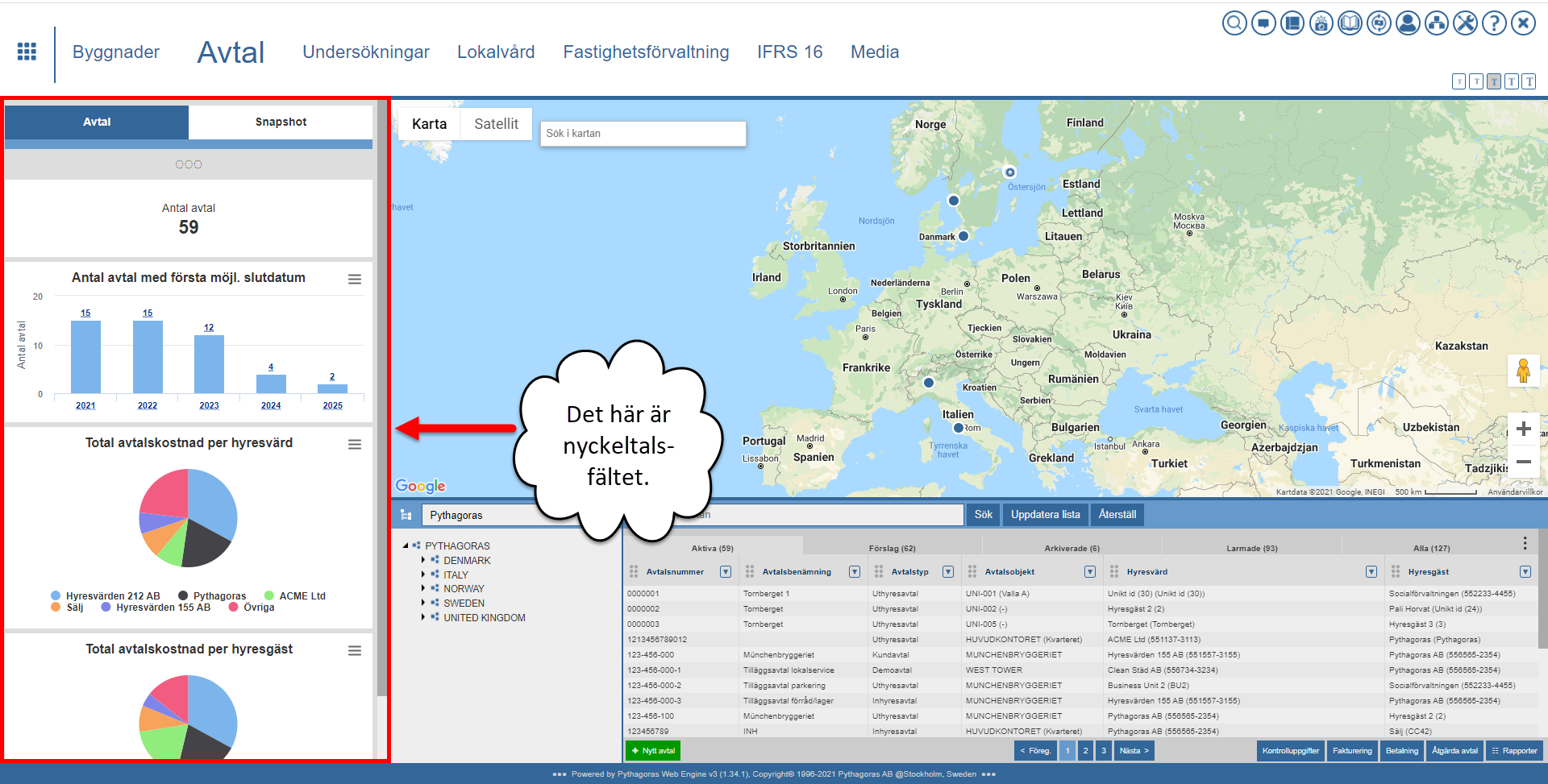Open chart menu for Total avtalskostnad per hyresvärd
Screen dimensions: 1548x784
tap(354, 445)
